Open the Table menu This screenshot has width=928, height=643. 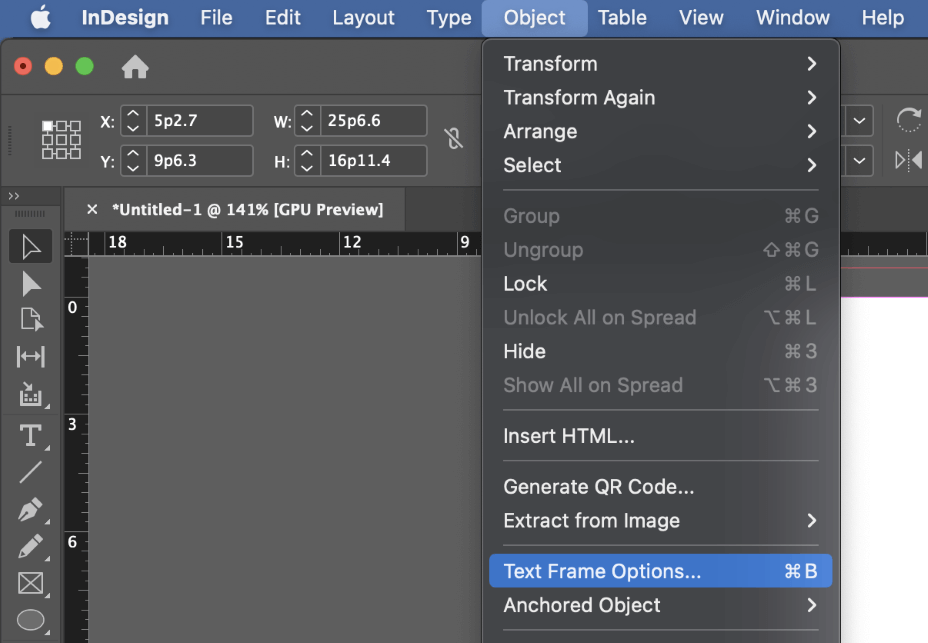621,17
